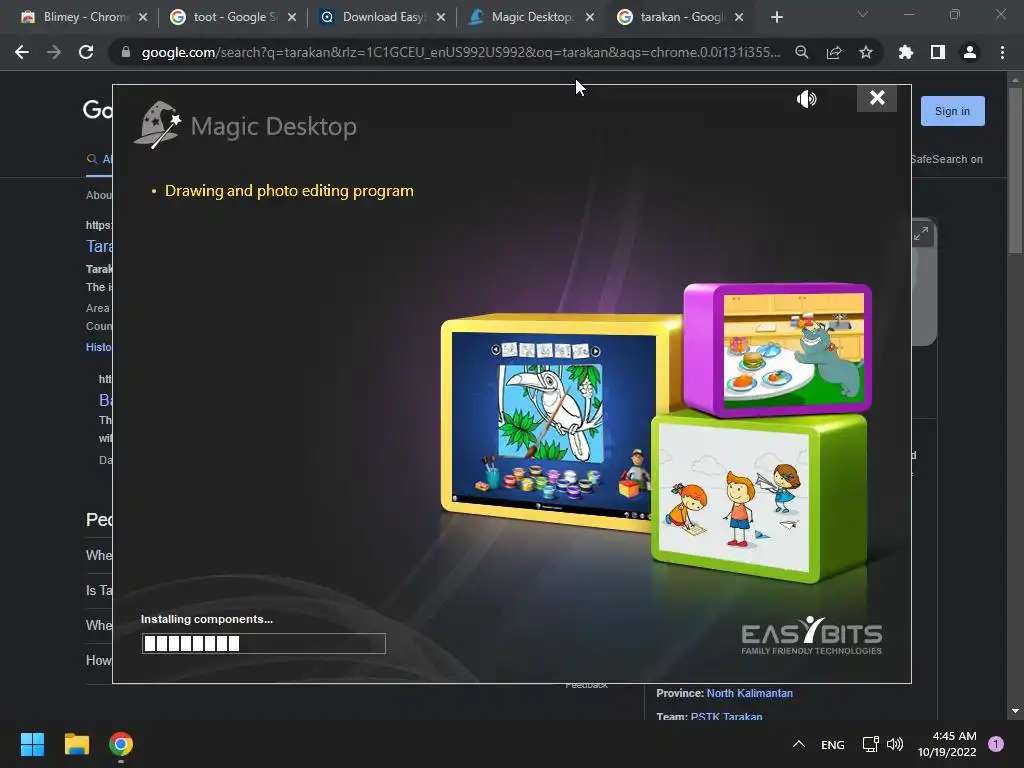Click Chrome icon in taskbar
Viewport: 1024px width, 768px height.
coord(121,744)
